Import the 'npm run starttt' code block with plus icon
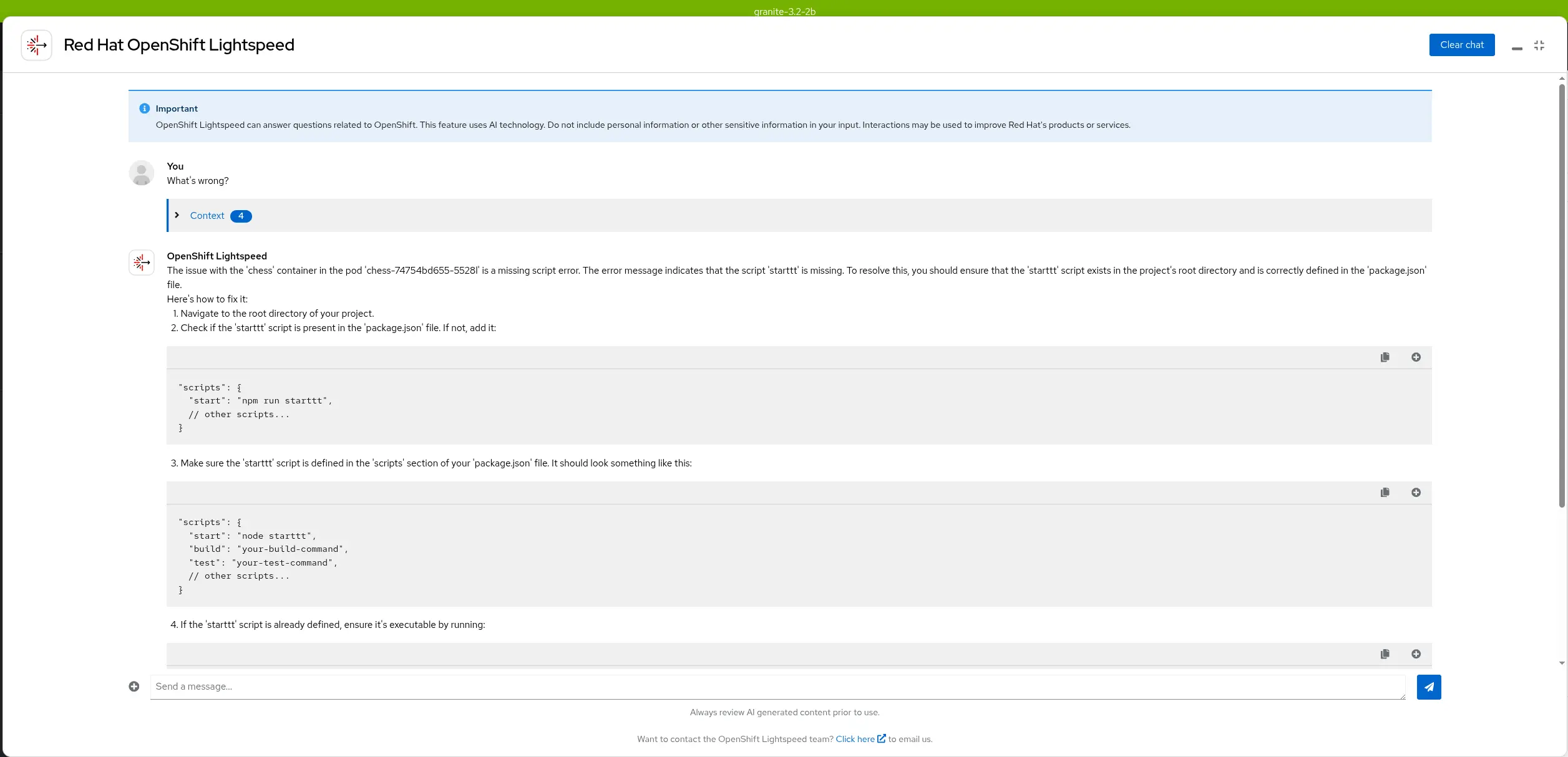The image size is (1568, 757). click(1416, 357)
